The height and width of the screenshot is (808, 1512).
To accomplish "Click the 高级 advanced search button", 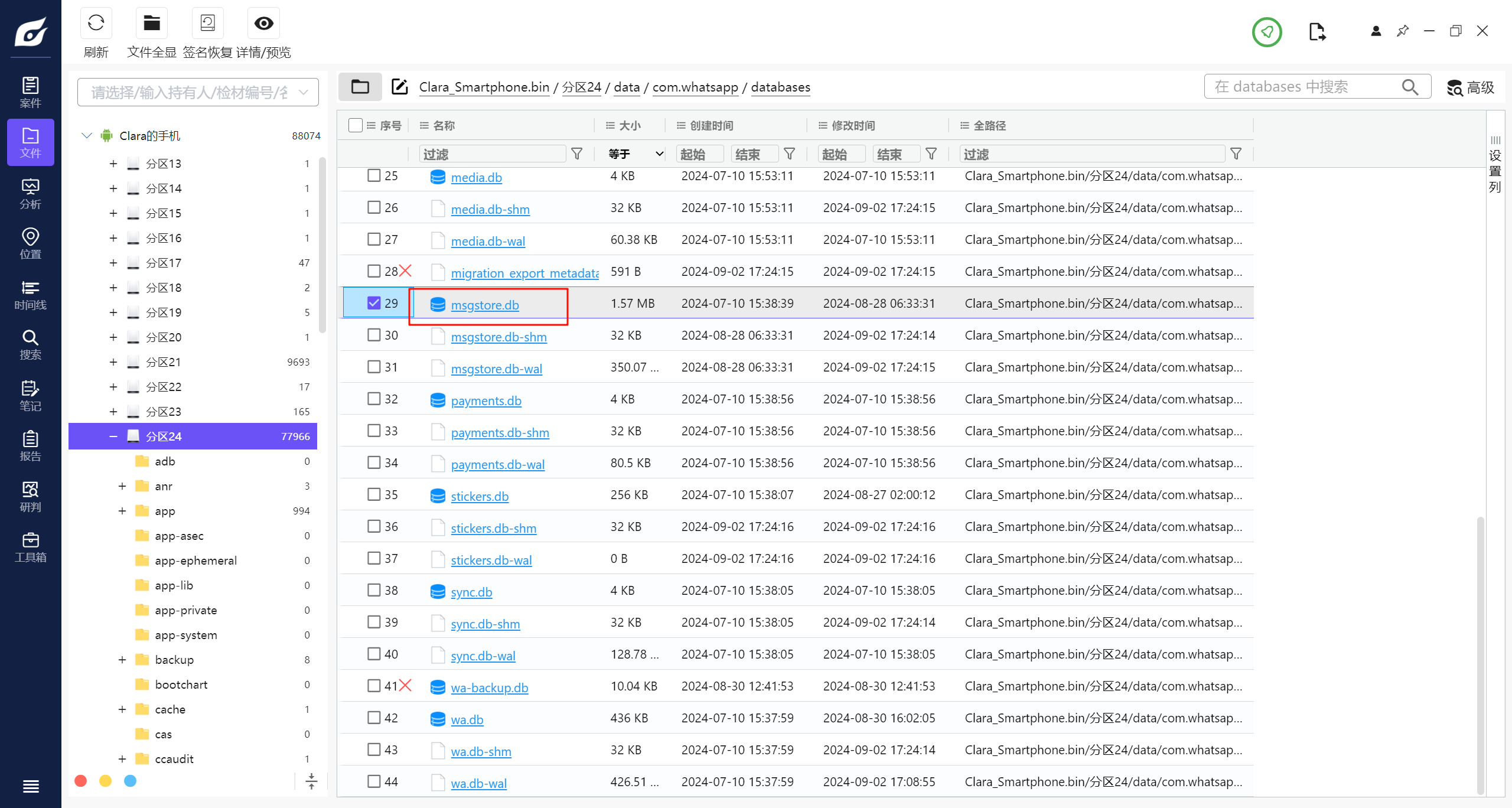I will (x=1470, y=87).
